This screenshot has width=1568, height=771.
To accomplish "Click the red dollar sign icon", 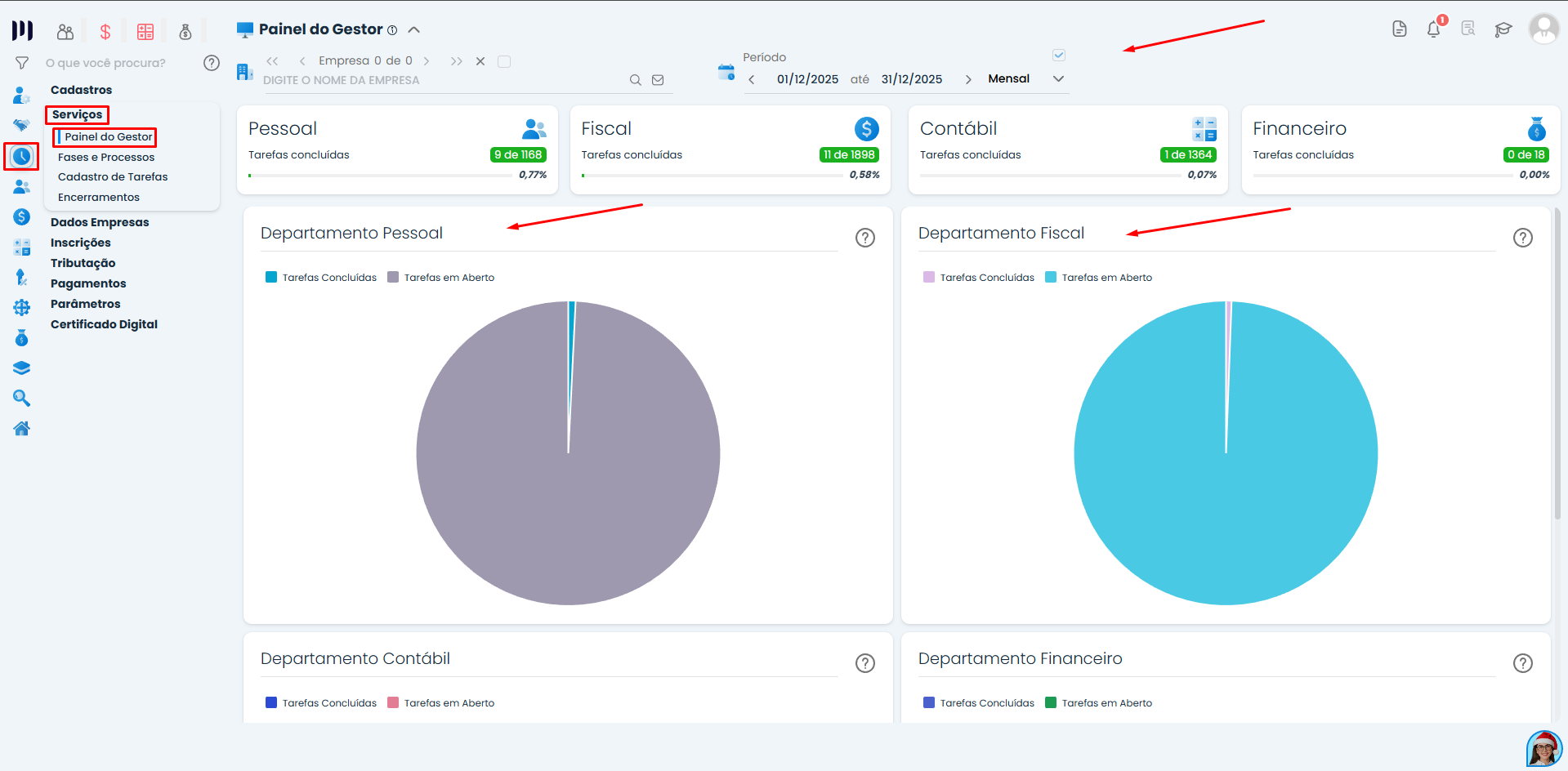I will pyautogui.click(x=105, y=32).
